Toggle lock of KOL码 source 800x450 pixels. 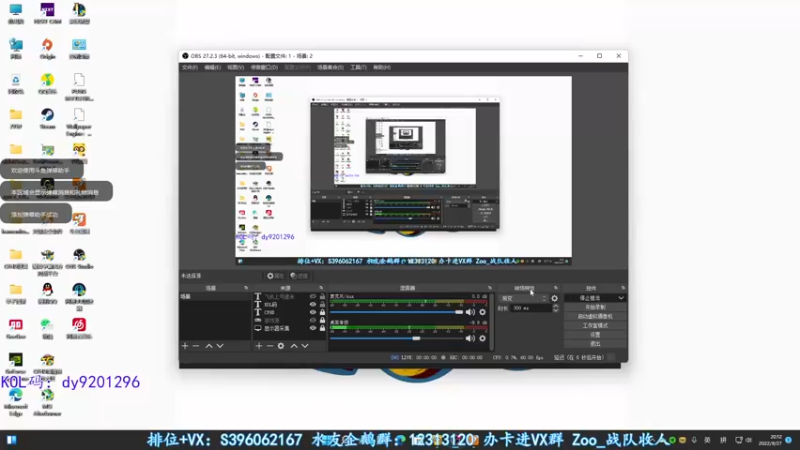tap(322, 304)
